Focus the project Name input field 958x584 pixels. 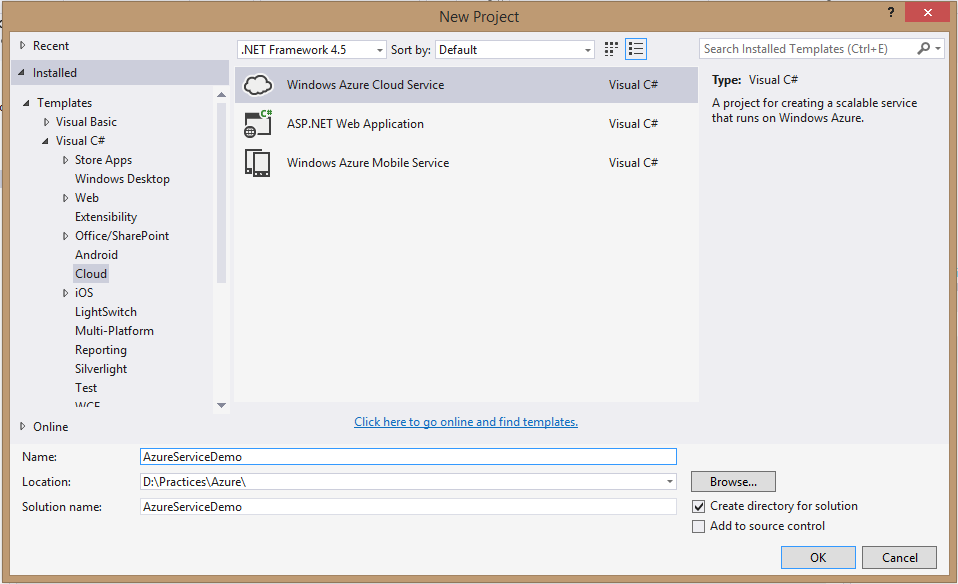(x=408, y=457)
